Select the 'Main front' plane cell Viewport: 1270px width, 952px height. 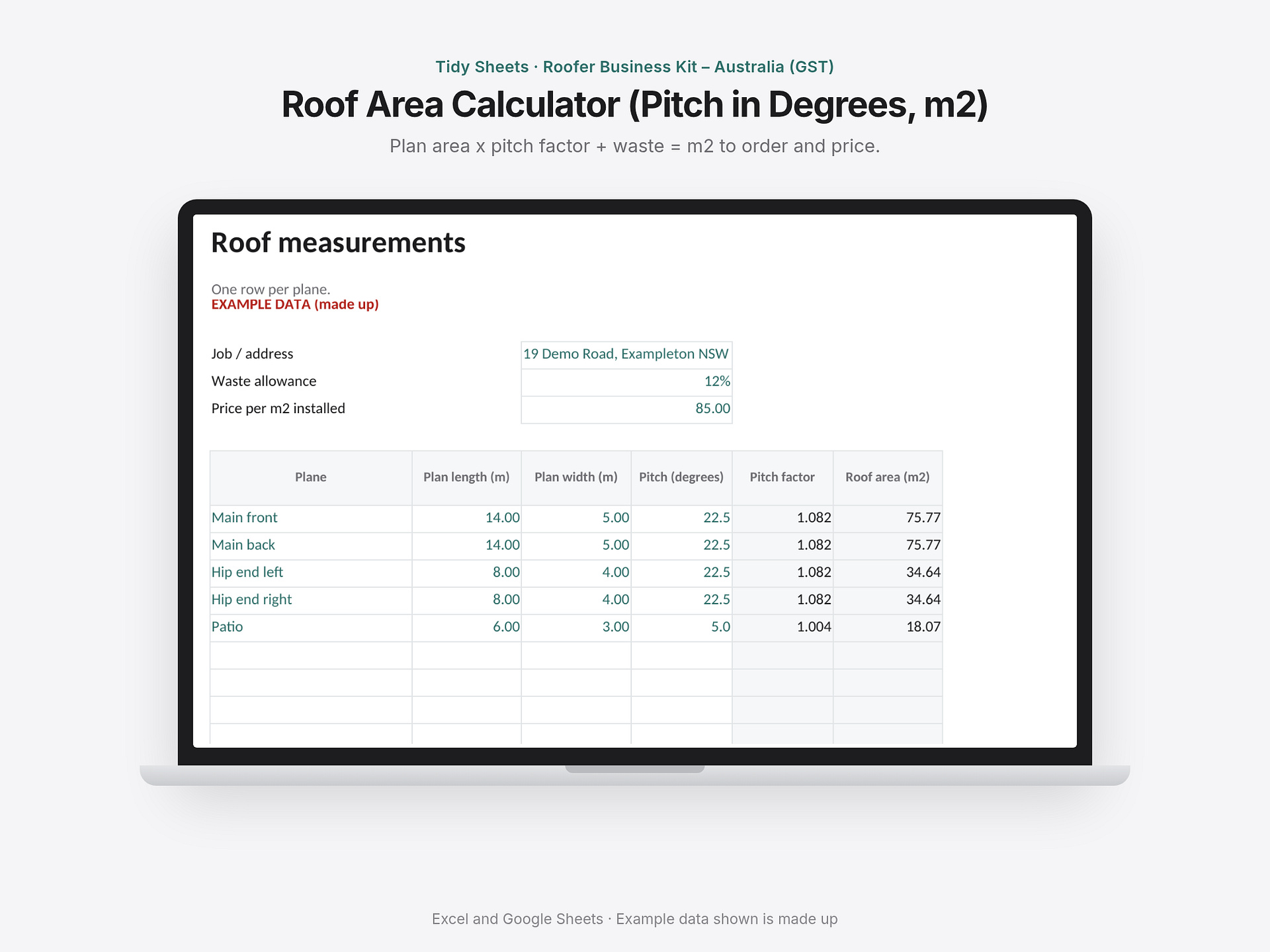311,518
